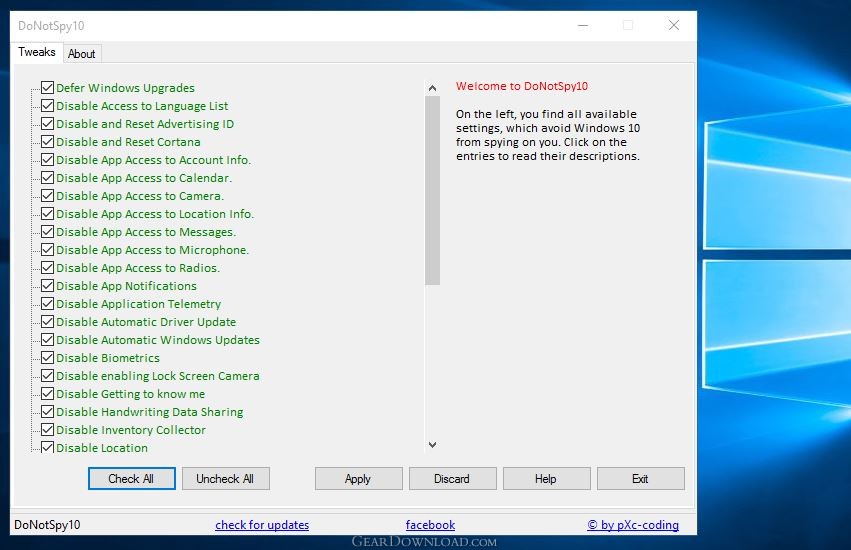Click scrollbar up arrow in tweaks list
This screenshot has height=550, width=851.
coord(432,88)
